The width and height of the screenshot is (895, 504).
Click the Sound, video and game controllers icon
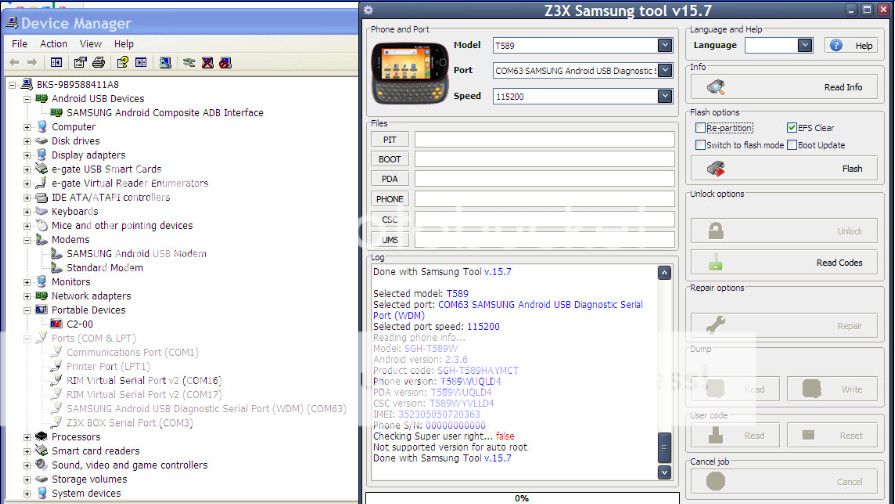pyautogui.click(x=41, y=465)
